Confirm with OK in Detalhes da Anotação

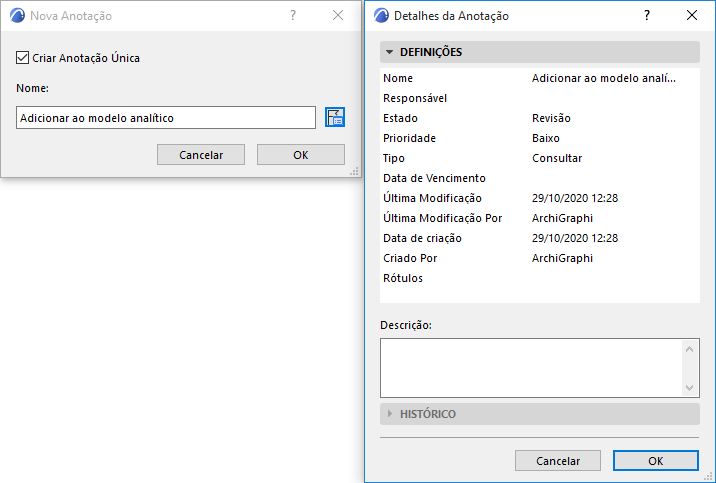(655, 461)
